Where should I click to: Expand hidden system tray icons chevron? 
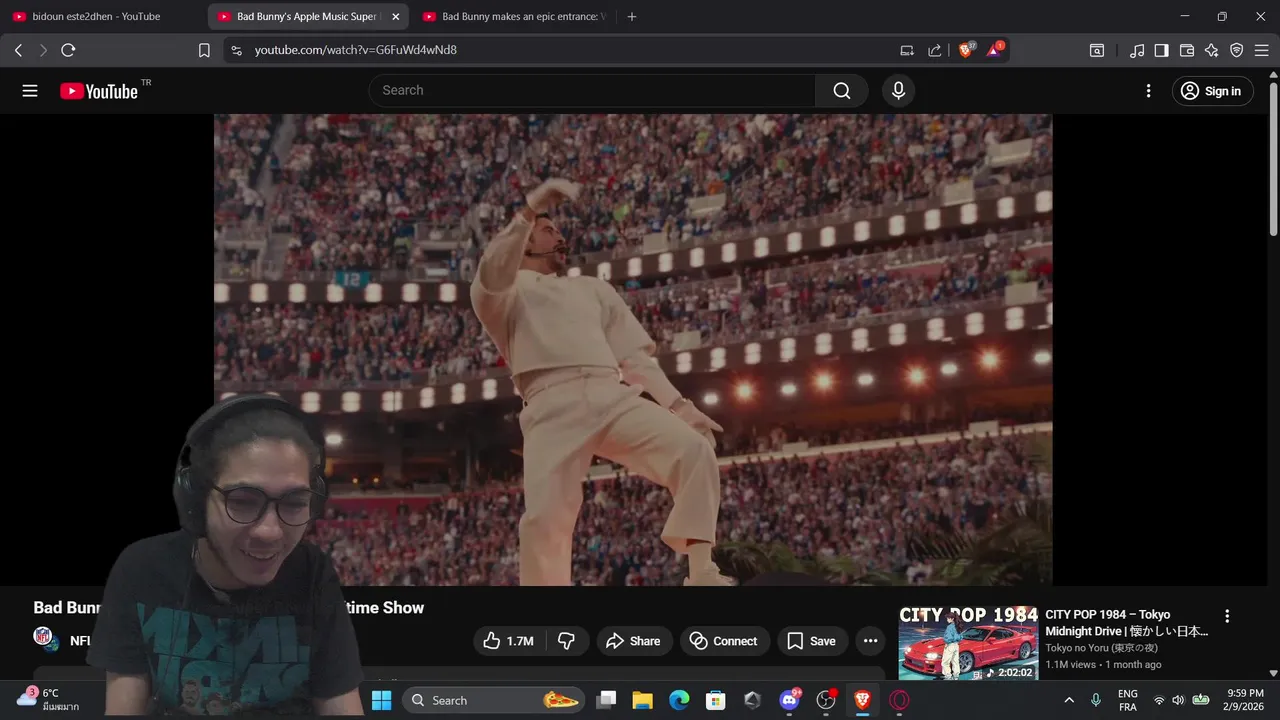1069,700
